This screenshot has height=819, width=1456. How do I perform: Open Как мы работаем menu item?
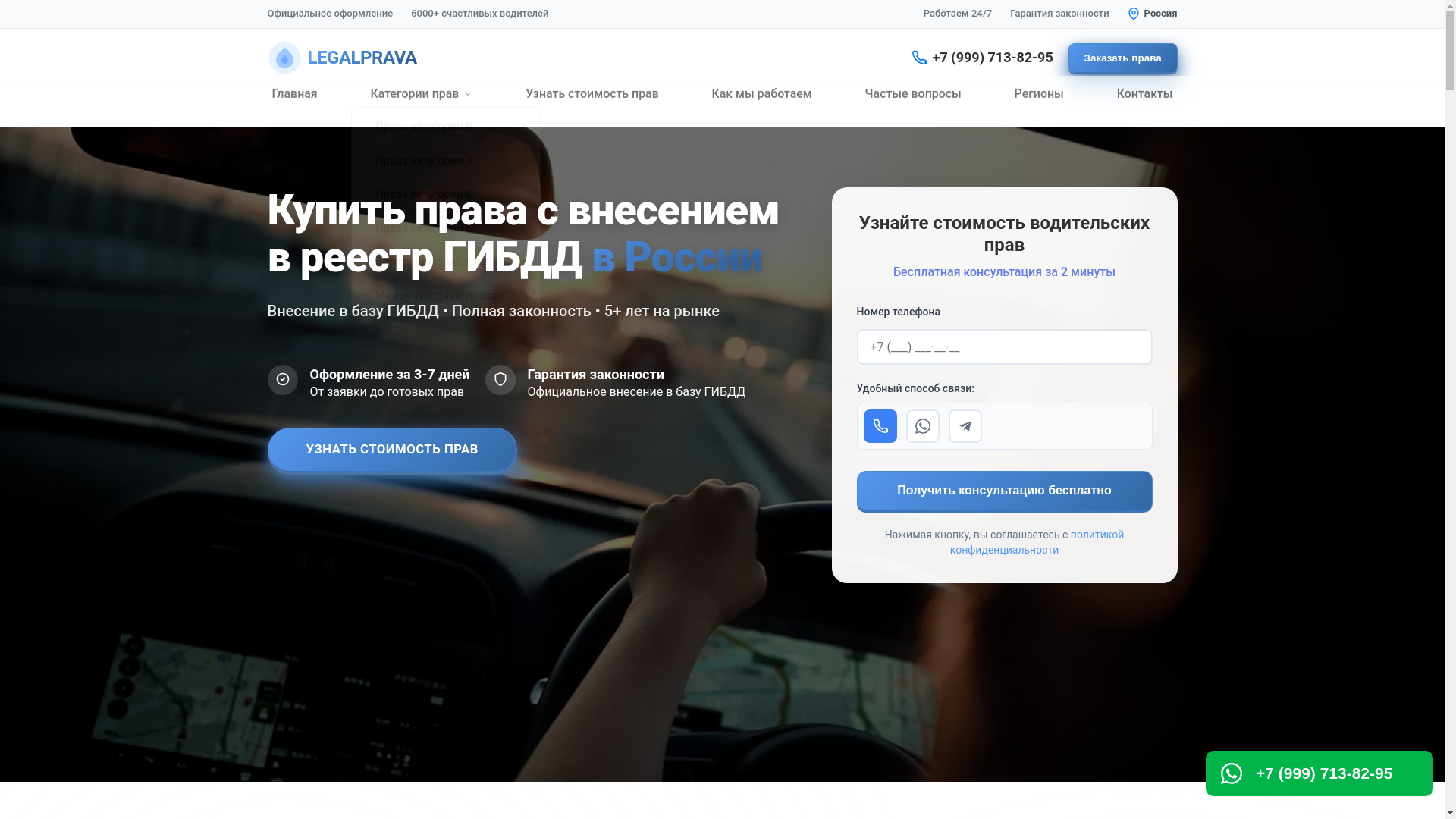pos(761,94)
